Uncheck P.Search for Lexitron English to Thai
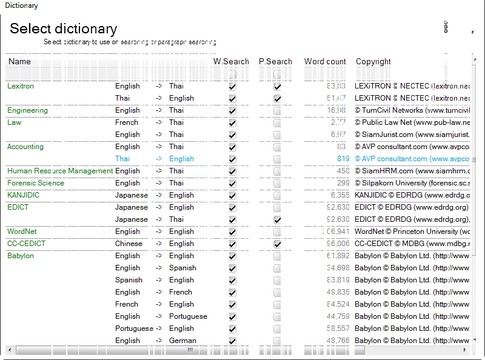This screenshot has height=360, width=485. tap(277, 87)
